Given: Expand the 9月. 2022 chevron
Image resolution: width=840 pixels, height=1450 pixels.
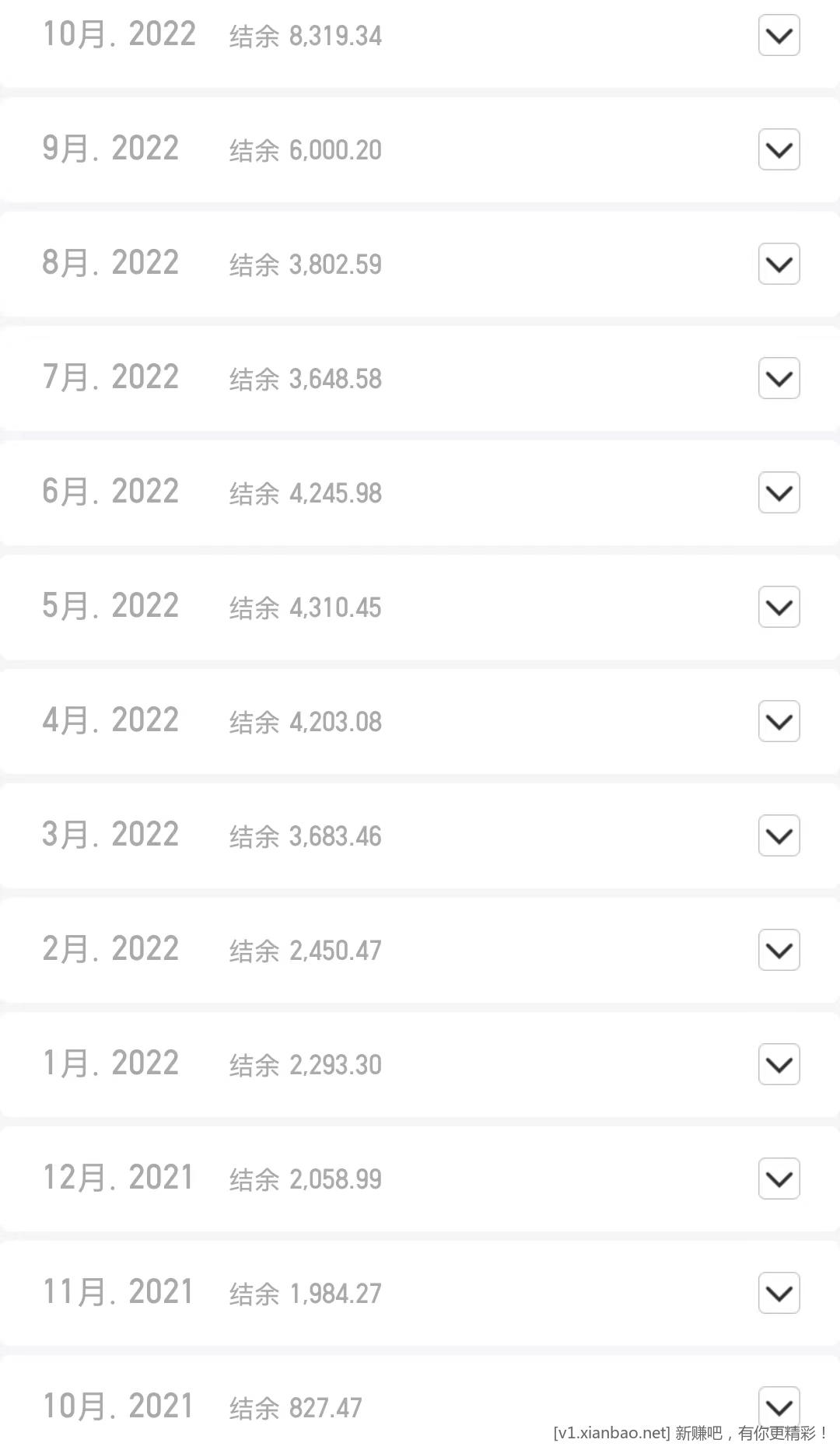Looking at the screenshot, I should click(x=779, y=149).
